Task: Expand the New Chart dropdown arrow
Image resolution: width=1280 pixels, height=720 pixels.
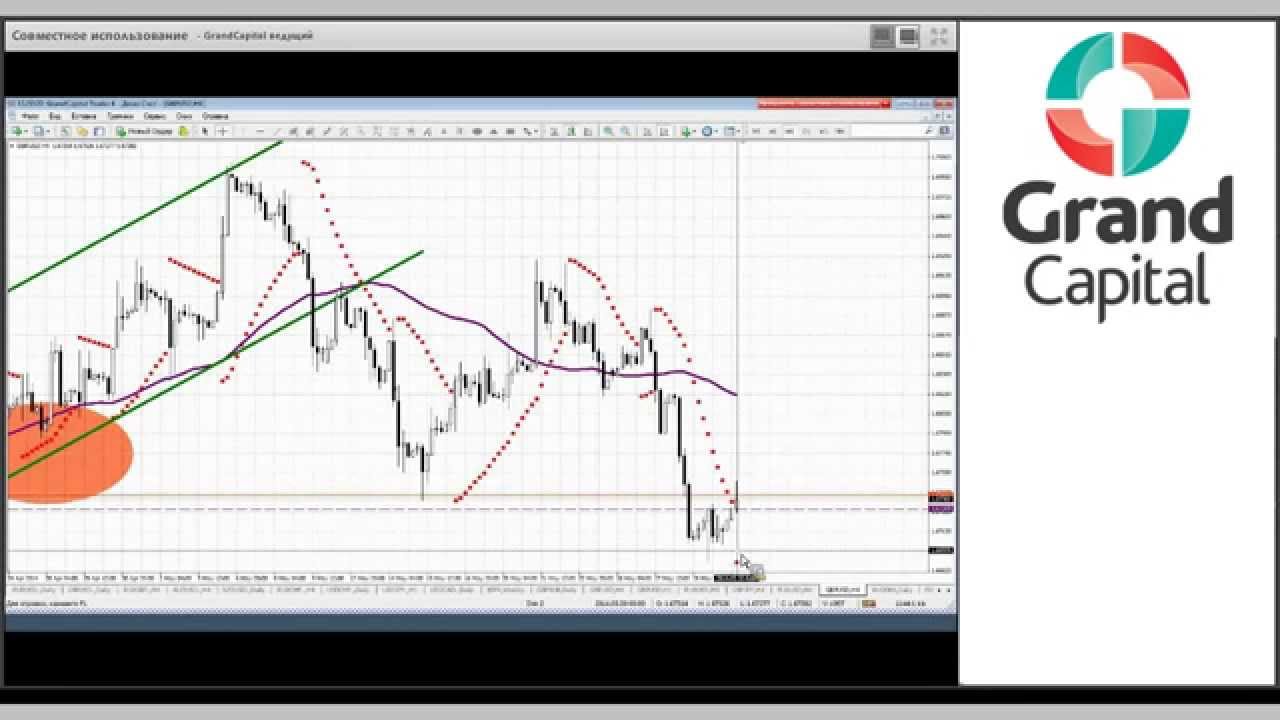Action: click(x=26, y=131)
